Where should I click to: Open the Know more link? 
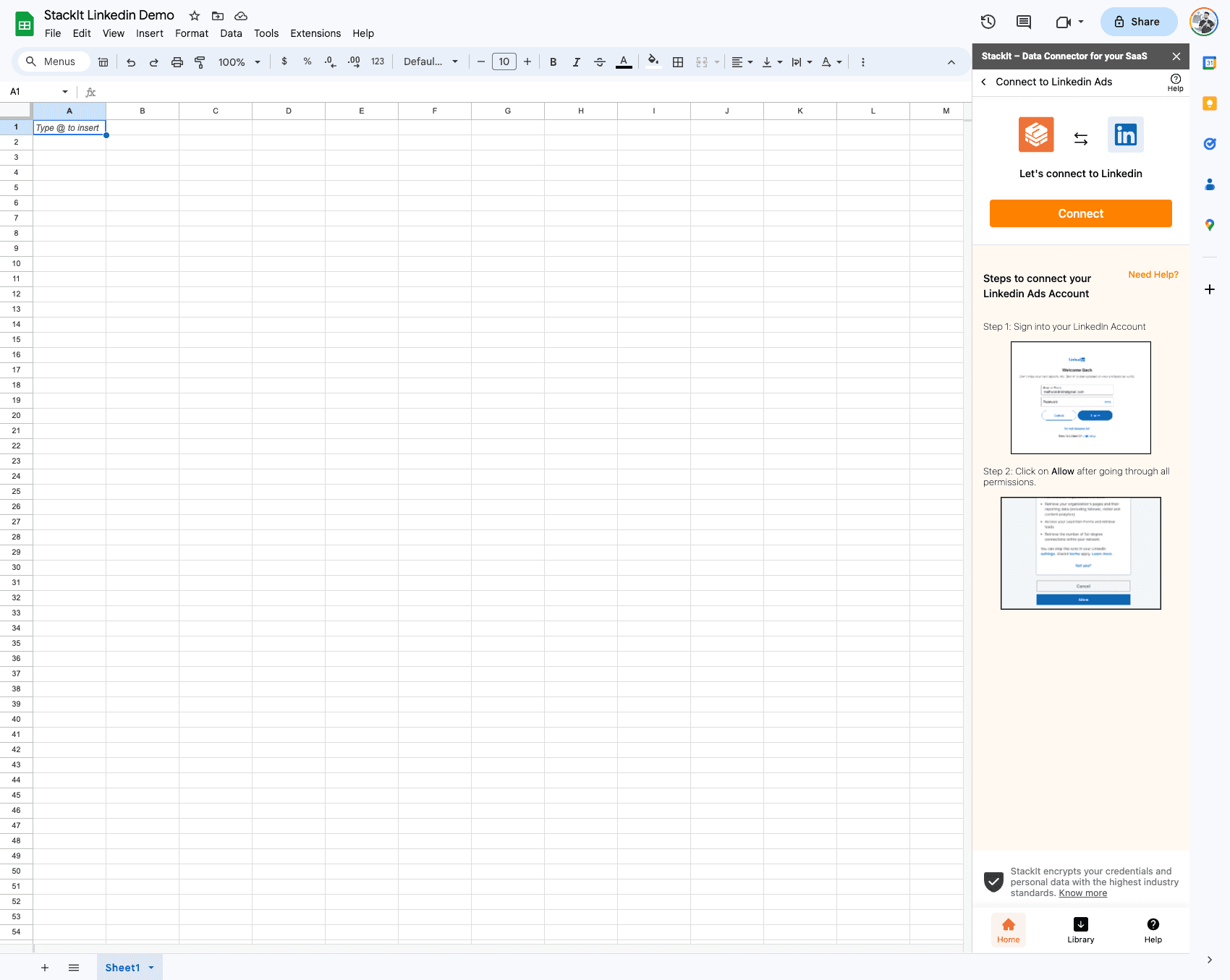tap(1083, 893)
